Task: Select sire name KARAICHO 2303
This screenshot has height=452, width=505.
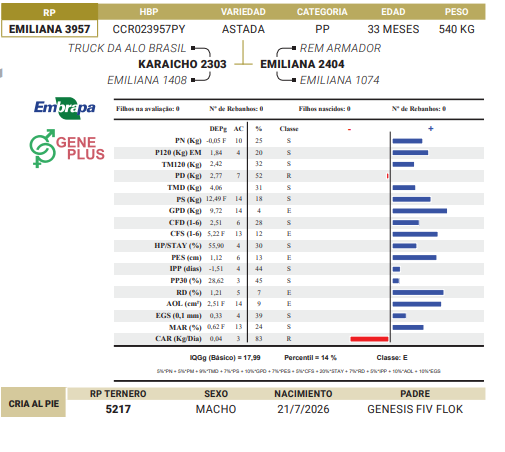Action: pos(182,64)
